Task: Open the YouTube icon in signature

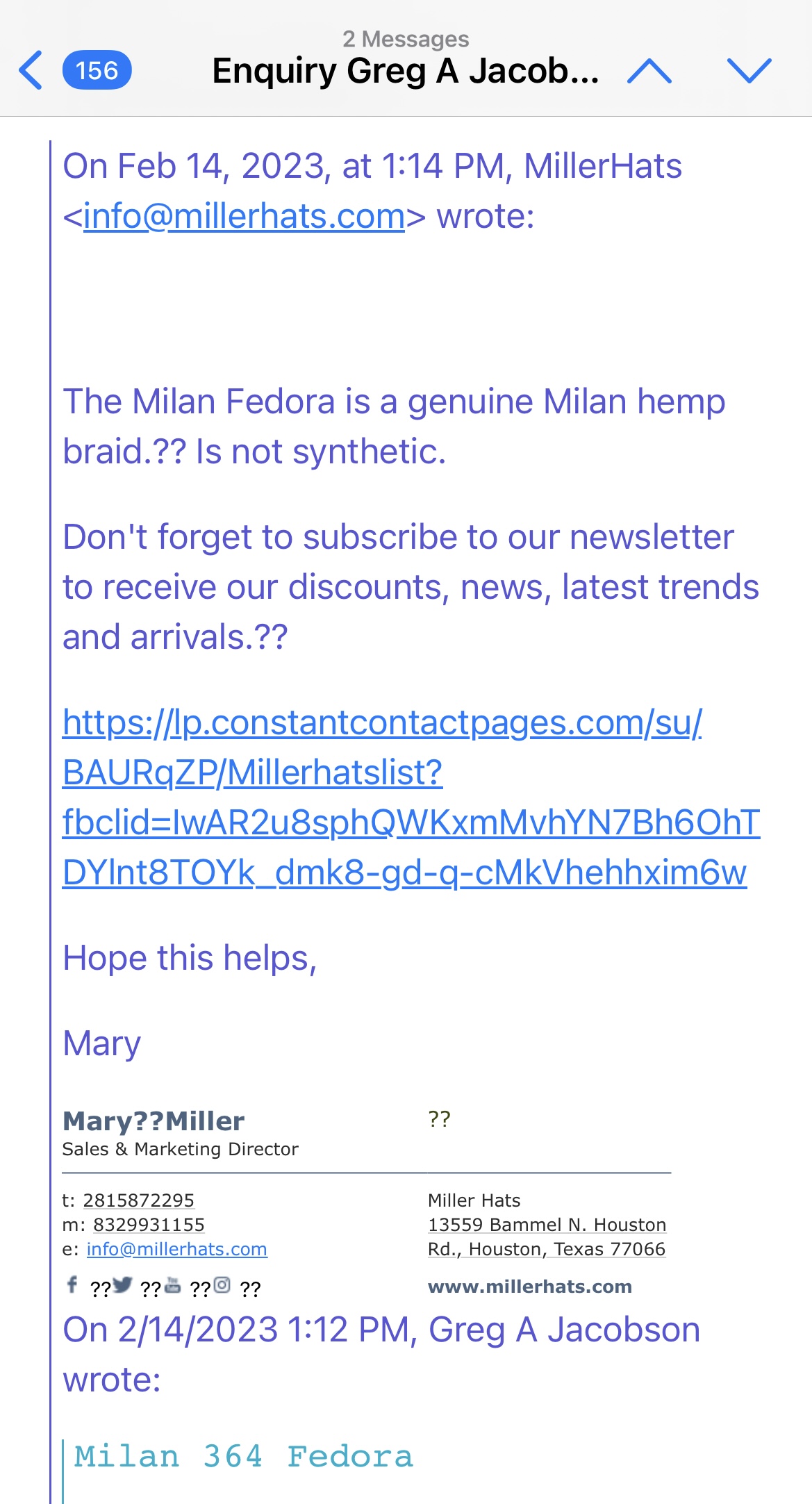Action: point(172,1285)
